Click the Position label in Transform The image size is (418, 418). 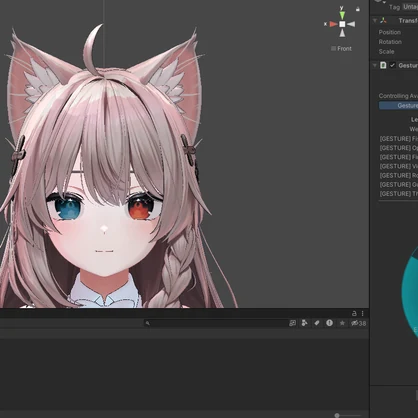tap(390, 32)
